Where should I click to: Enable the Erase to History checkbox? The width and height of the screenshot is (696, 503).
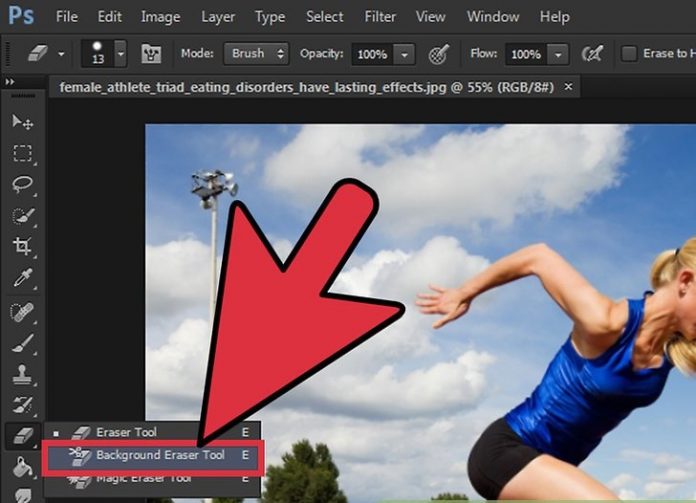tap(629, 53)
